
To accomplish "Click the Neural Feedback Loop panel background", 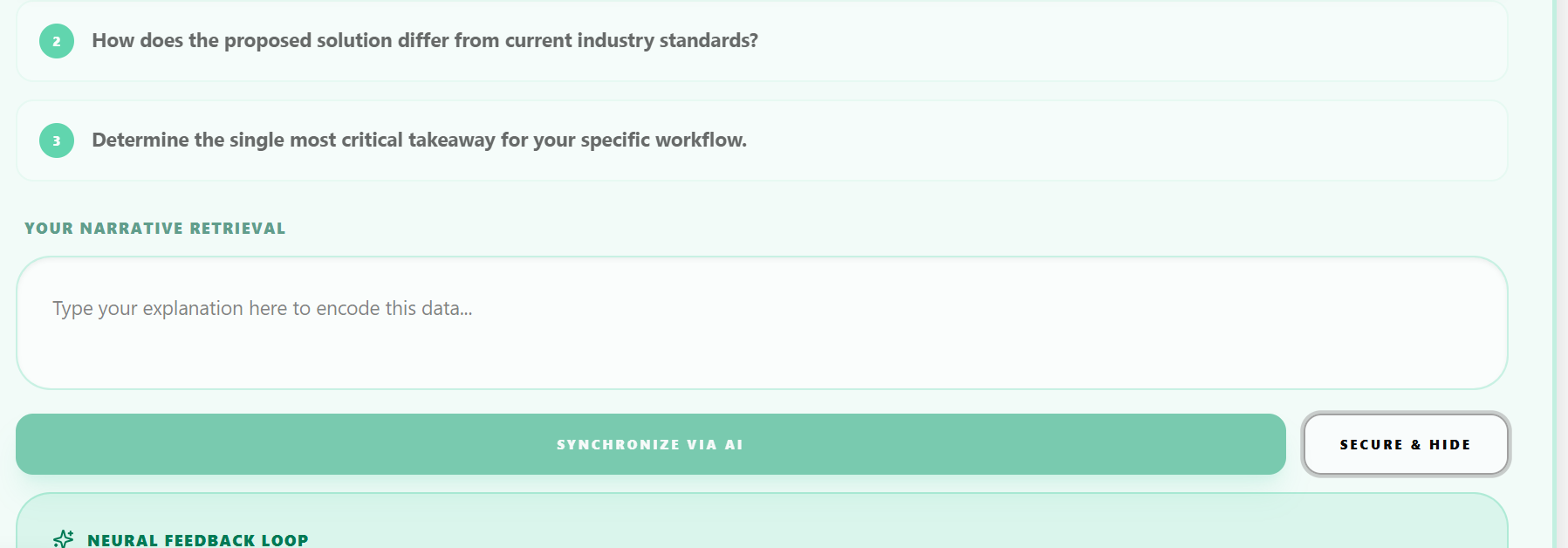I will (873, 524).
